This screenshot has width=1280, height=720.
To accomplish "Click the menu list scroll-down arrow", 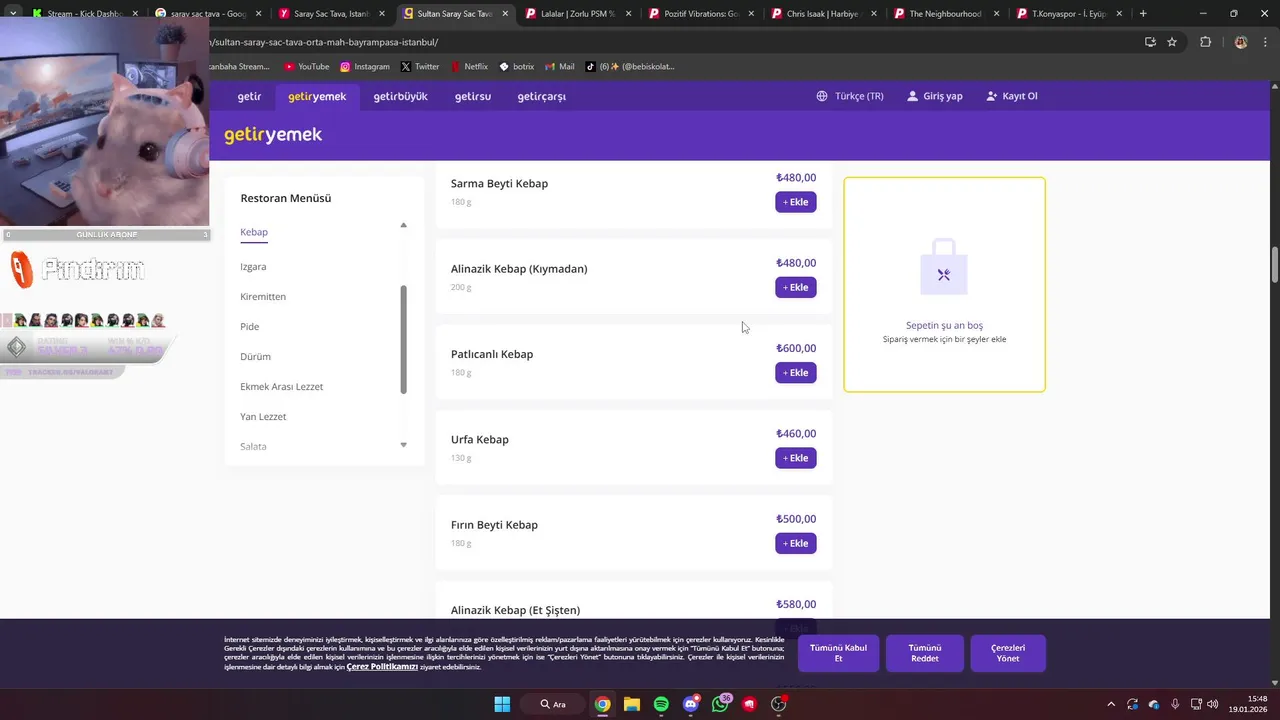I will 404,445.
